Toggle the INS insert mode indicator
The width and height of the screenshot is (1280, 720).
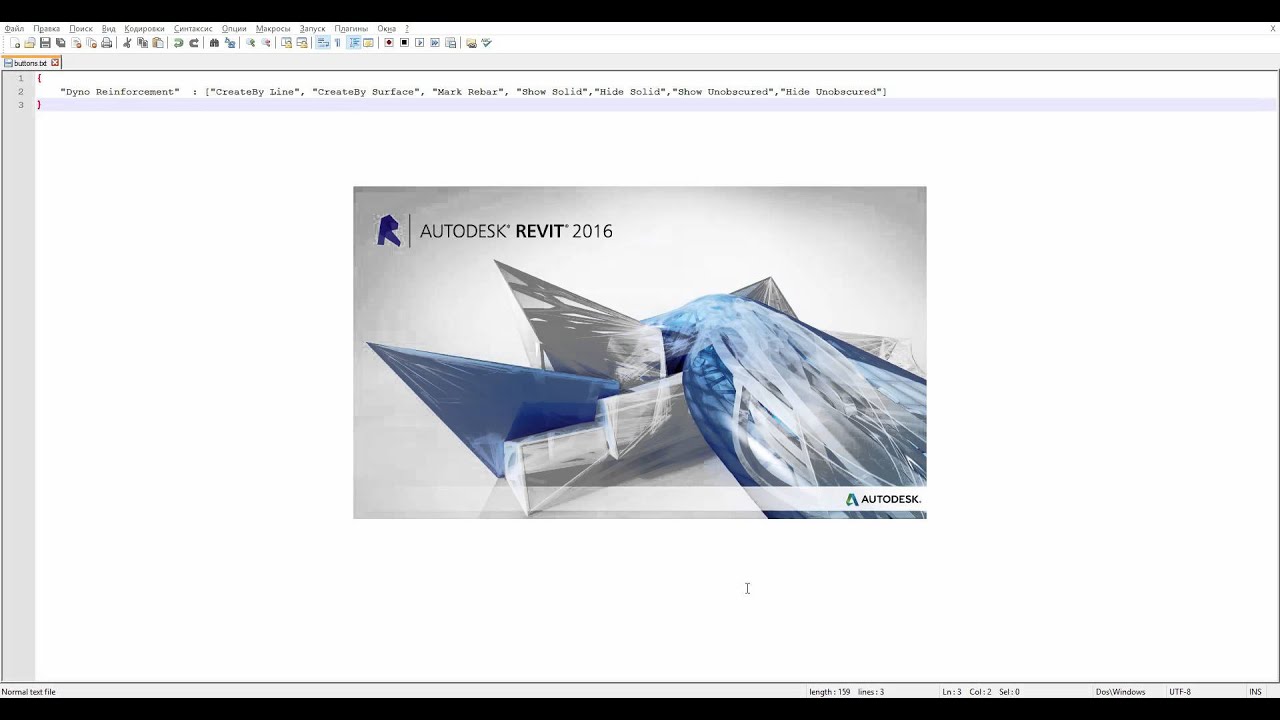pos(1255,692)
